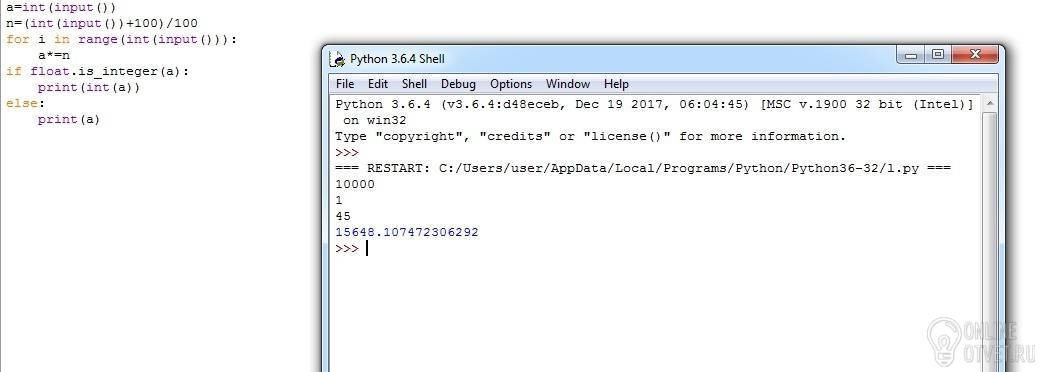
Task: Minimize the Python Shell window
Action: tap(911, 56)
